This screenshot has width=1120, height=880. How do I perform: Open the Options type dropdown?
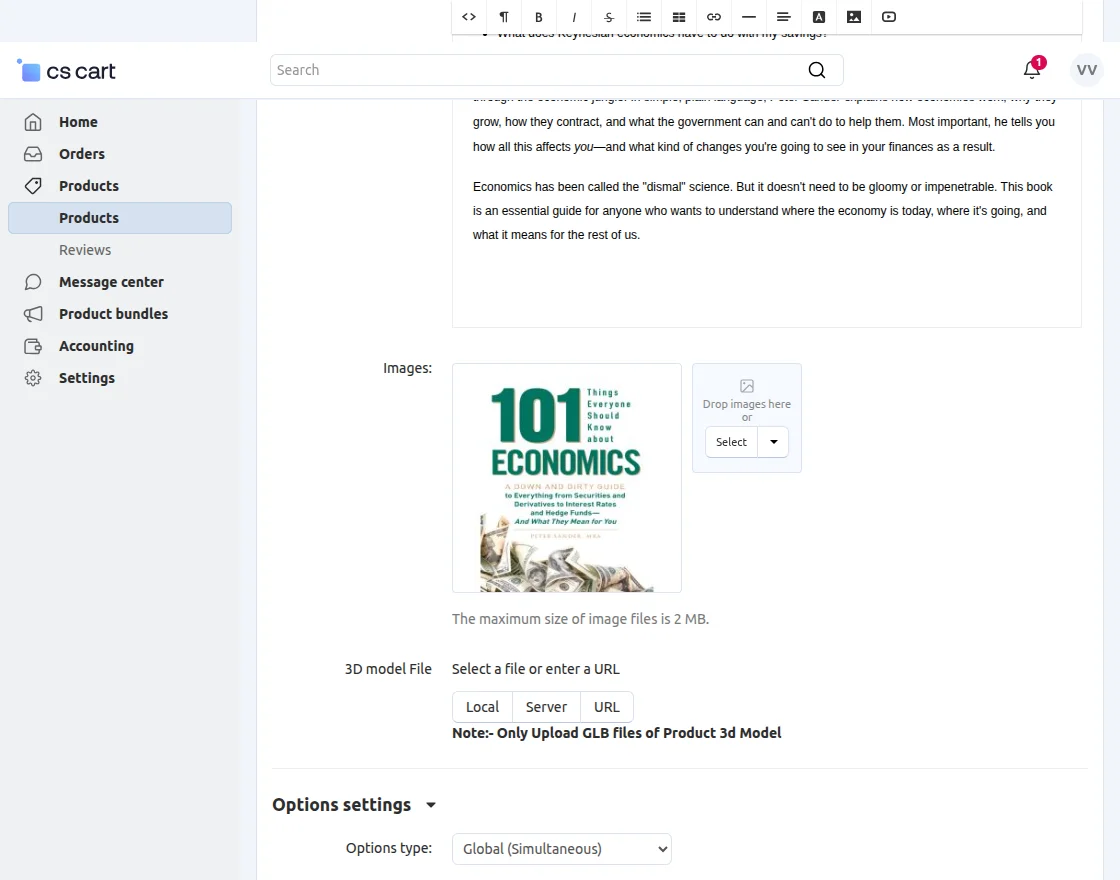(561, 849)
